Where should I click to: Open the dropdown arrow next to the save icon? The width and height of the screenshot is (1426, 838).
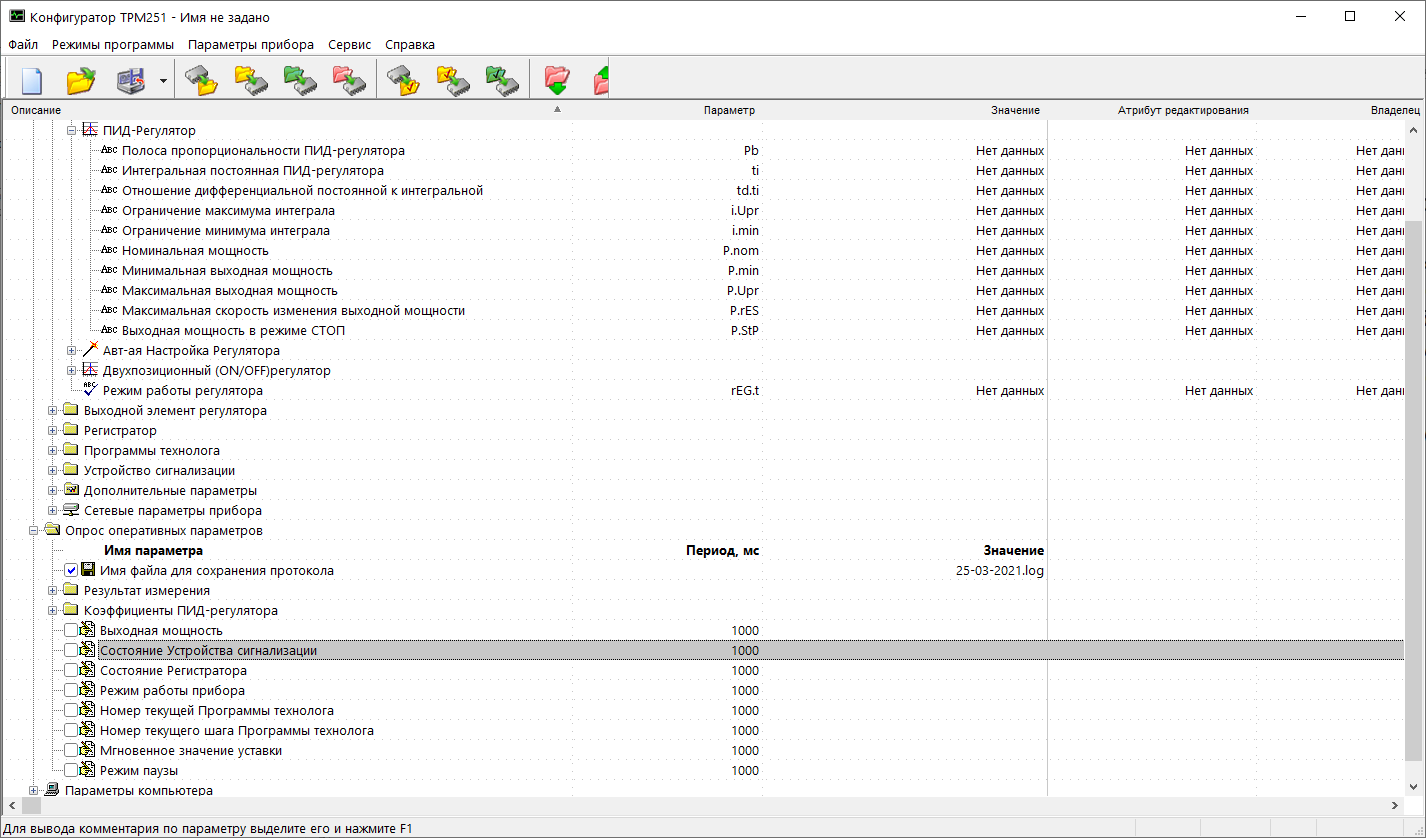click(163, 80)
